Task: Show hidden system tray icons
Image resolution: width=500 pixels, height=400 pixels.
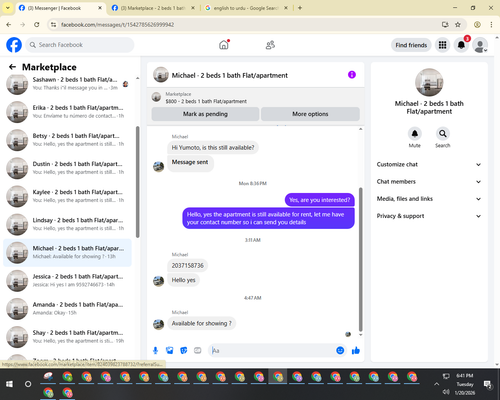Action: pos(436,384)
